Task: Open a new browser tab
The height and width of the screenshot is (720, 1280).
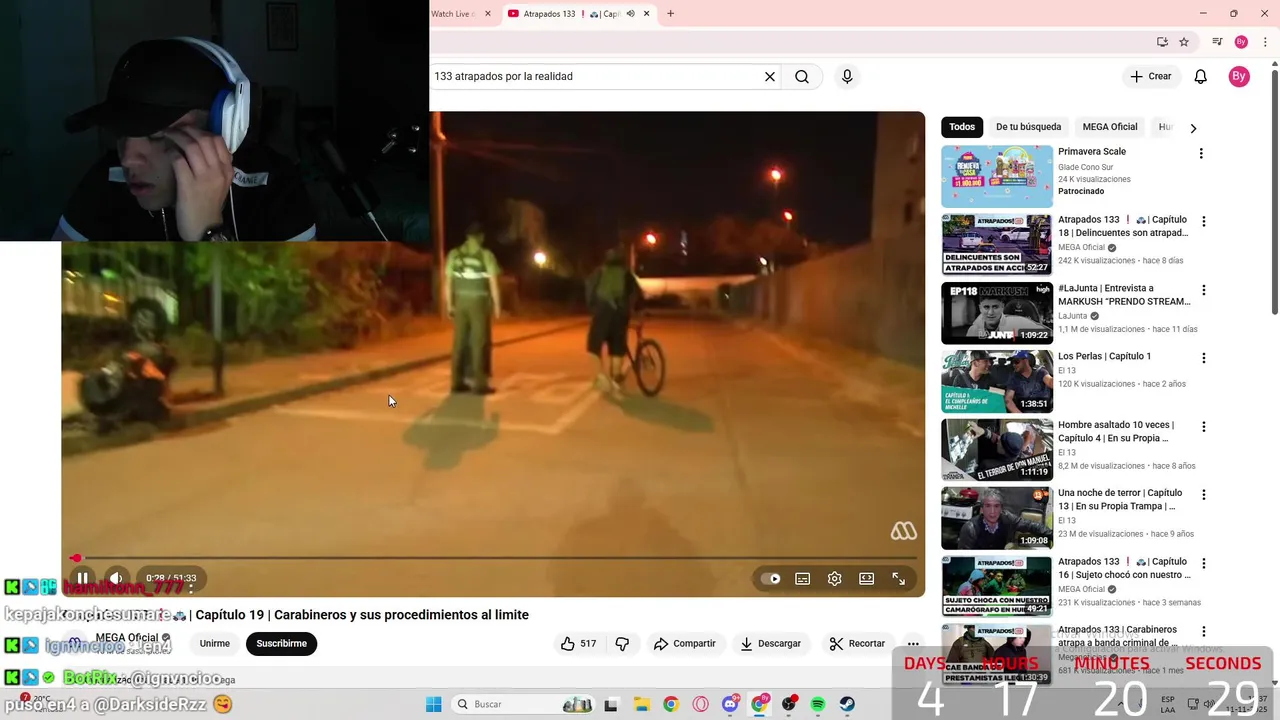Action: click(671, 14)
